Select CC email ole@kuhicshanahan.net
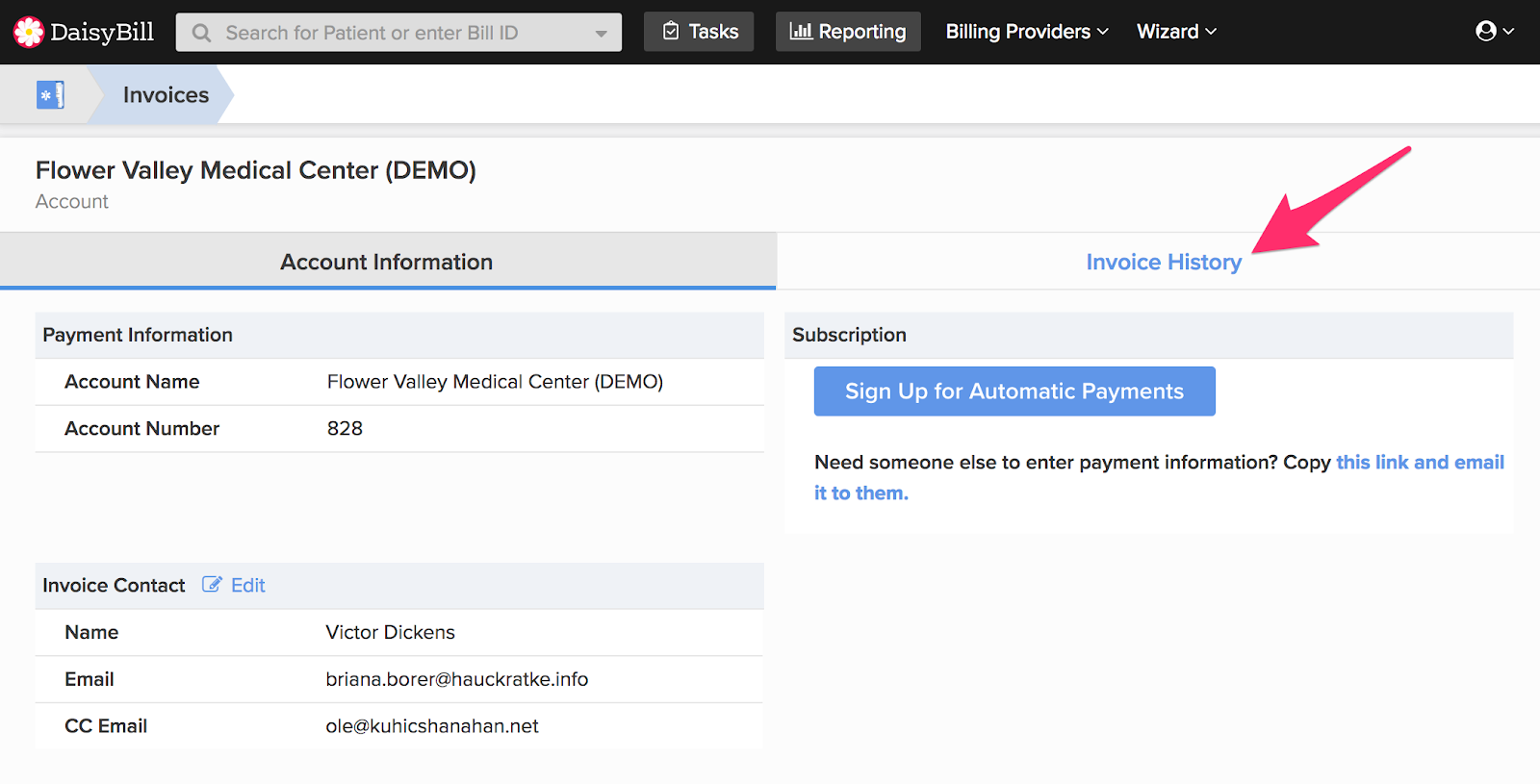Image resolution: width=1540 pixels, height=784 pixels. [x=431, y=726]
